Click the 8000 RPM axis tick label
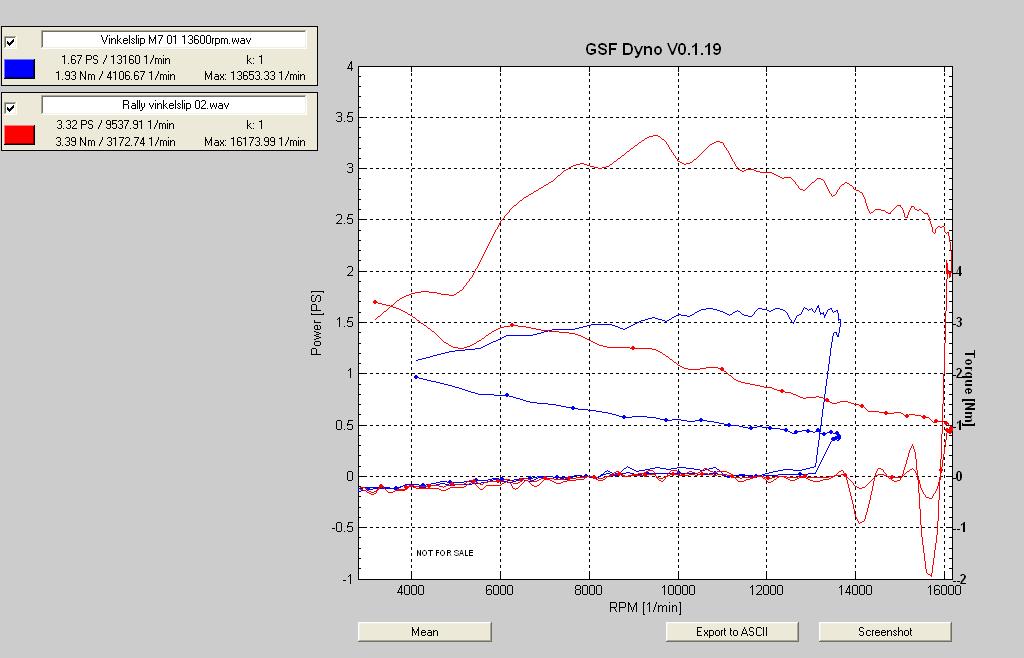The image size is (1024, 658). [x=589, y=590]
